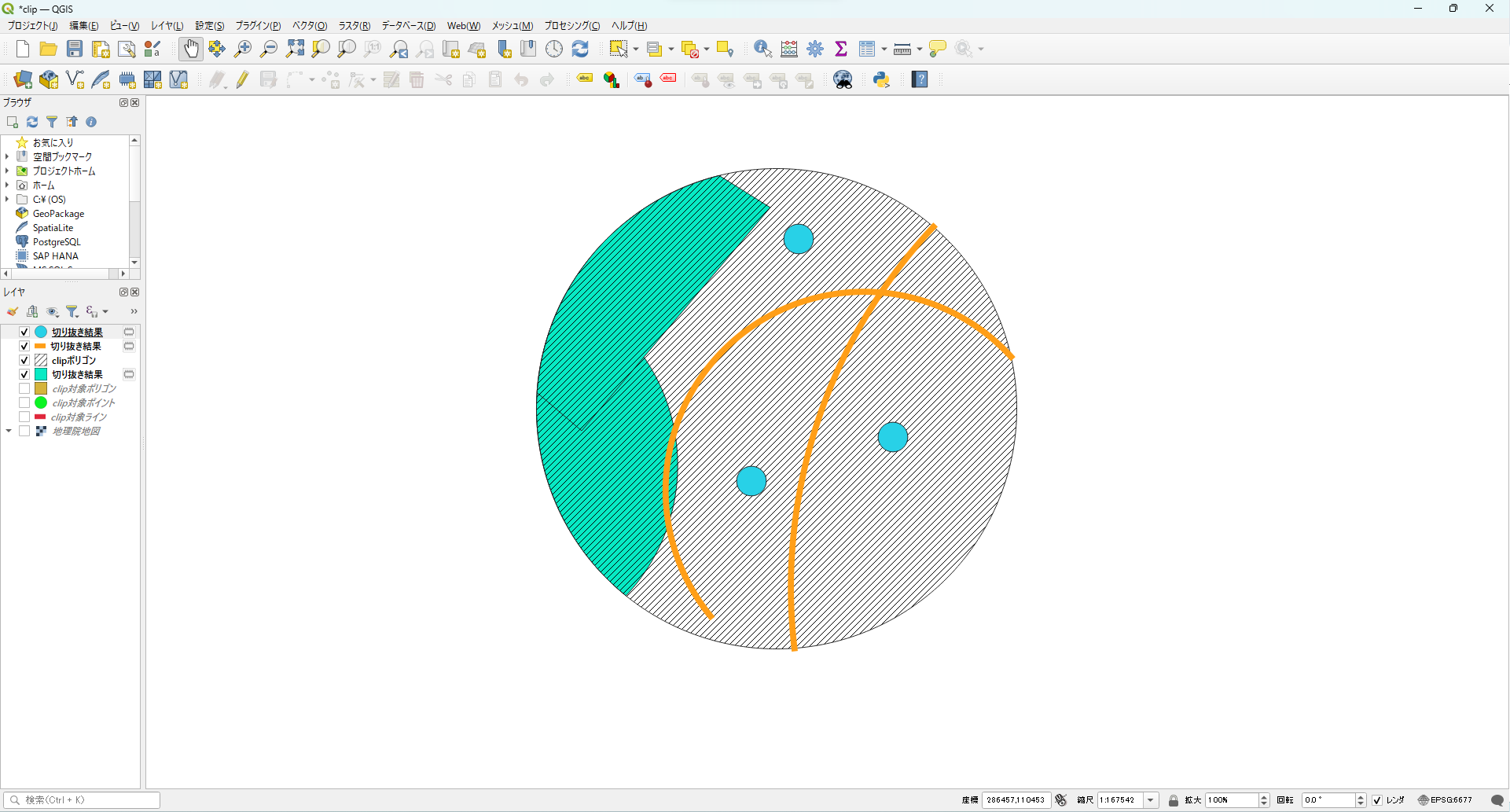This screenshot has height=812, width=1510.
Task: Click the Refresh map icon
Action: [580, 49]
